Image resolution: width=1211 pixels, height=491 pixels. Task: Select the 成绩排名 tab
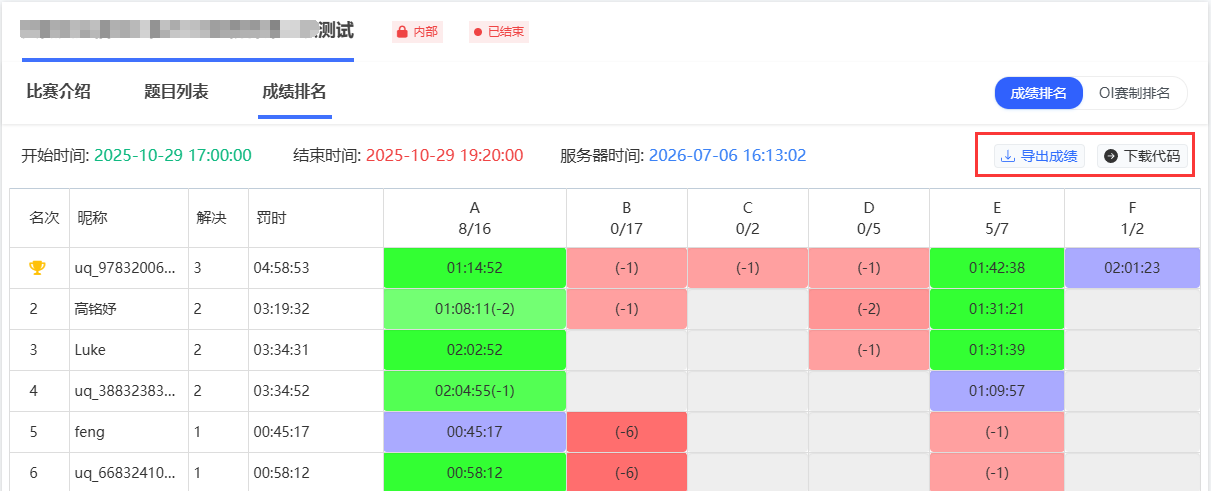(x=294, y=92)
